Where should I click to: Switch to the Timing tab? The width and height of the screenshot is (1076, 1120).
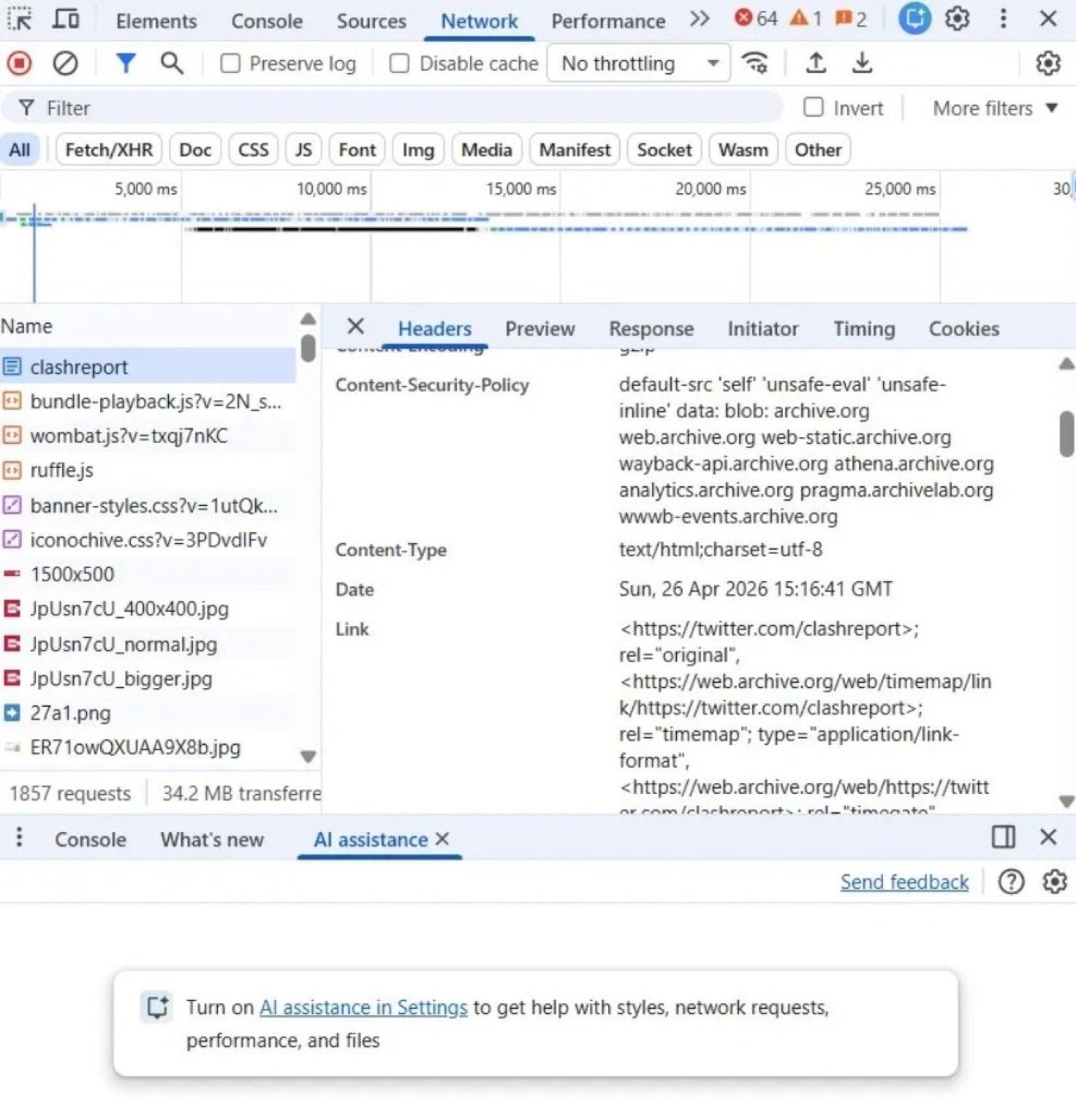[x=864, y=329]
